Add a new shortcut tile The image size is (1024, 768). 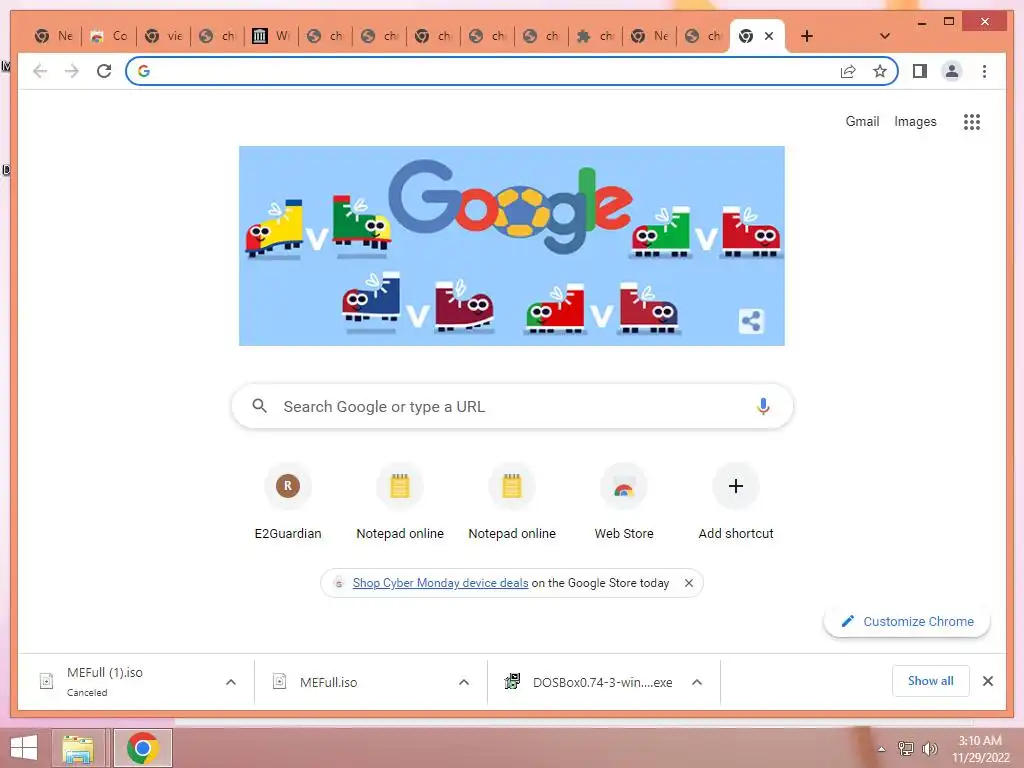pyautogui.click(x=735, y=502)
